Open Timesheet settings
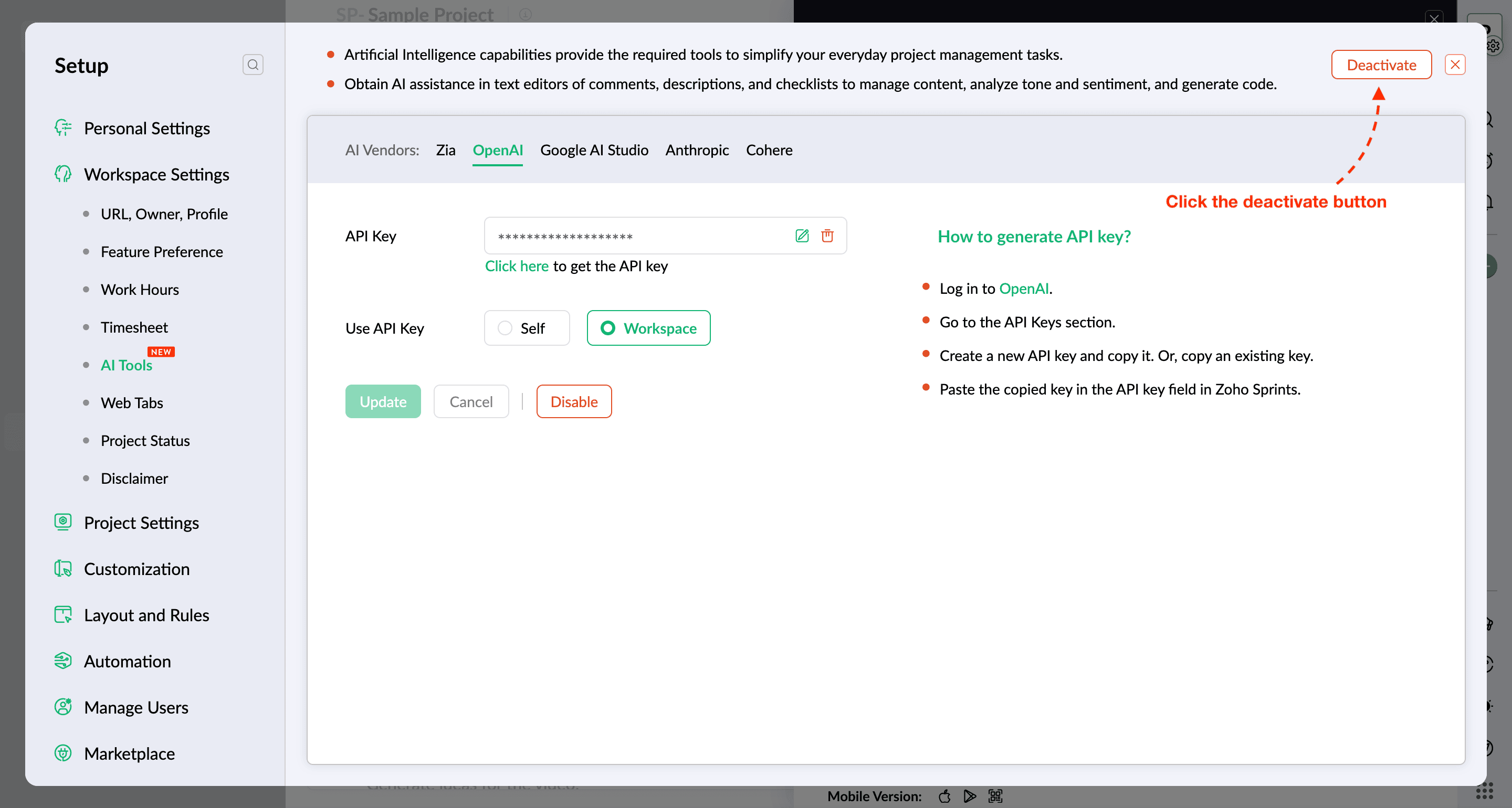 click(x=134, y=327)
